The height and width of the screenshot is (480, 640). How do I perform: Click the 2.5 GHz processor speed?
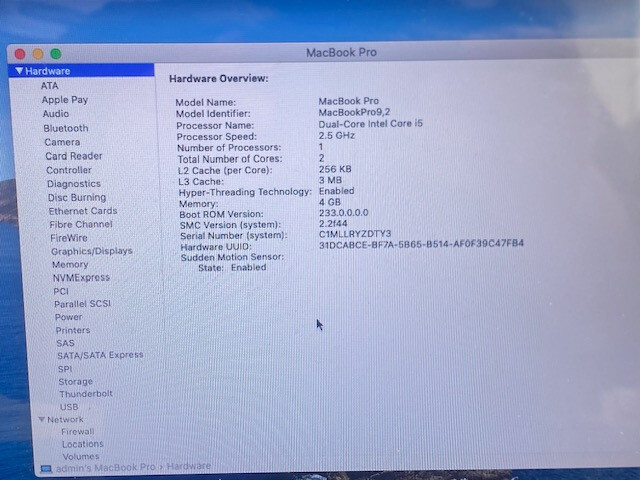[x=337, y=136]
